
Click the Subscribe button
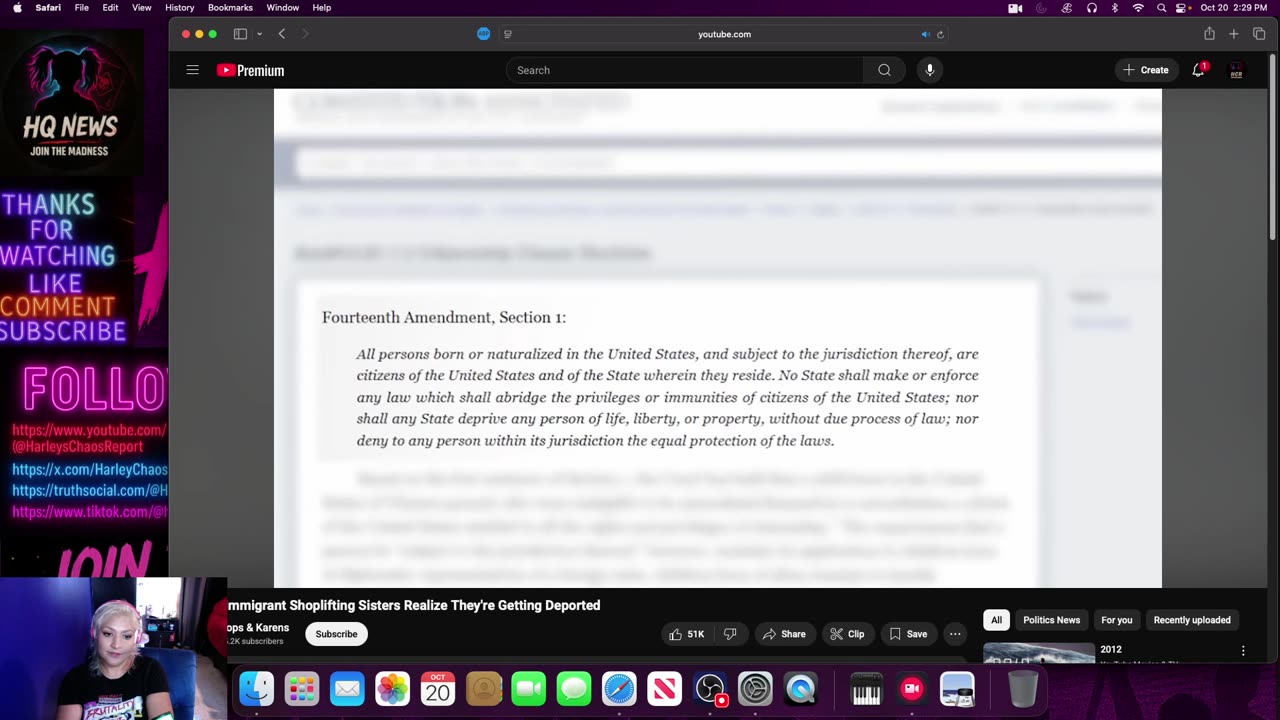tap(336, 634)
